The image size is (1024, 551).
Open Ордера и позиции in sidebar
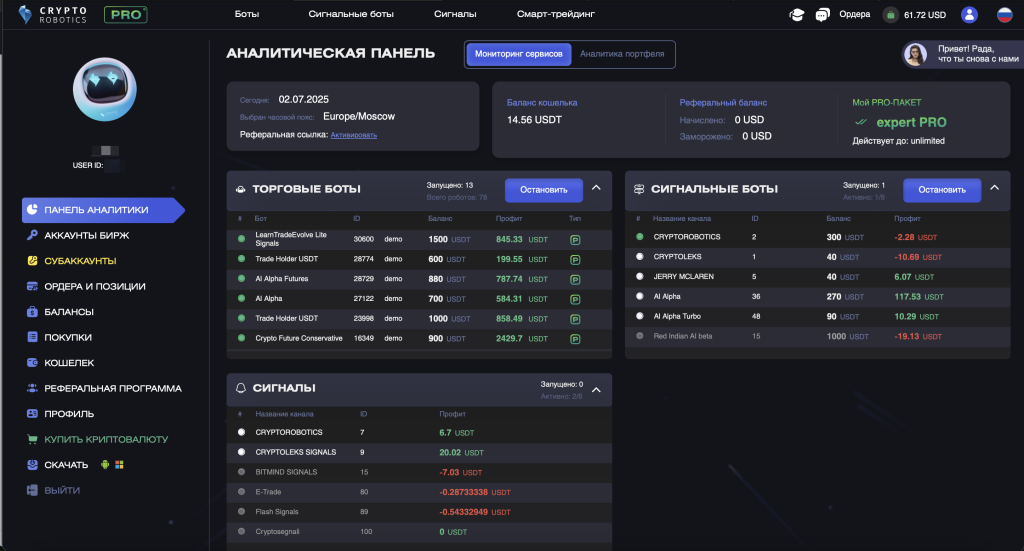pyautogui.click(x=95, y=287)
